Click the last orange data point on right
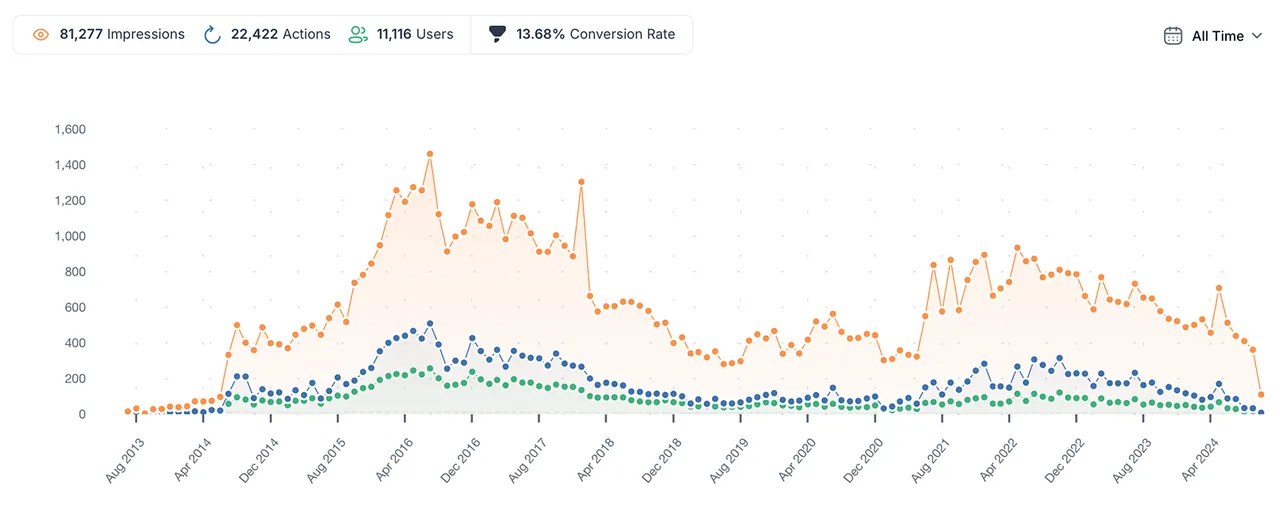Image resolution: width=1280 pixels, height=508 pixels. [x=1261, y=395]
